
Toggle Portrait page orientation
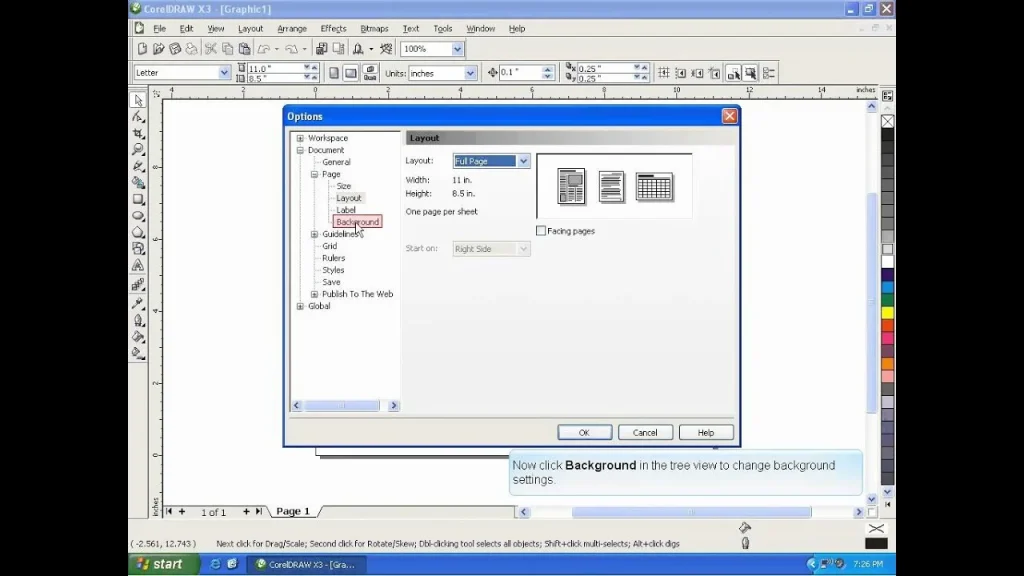(x=334, y=73)
